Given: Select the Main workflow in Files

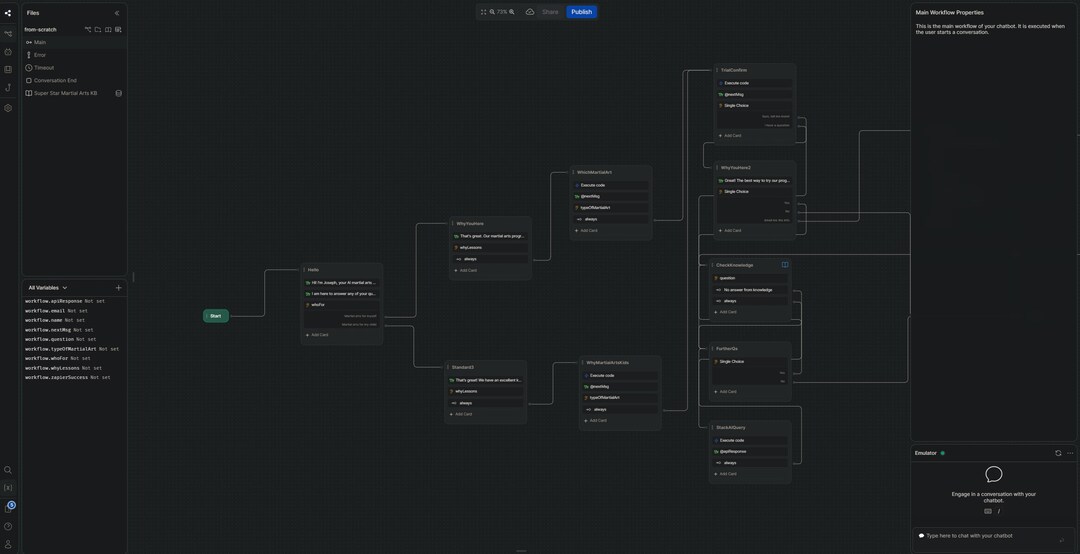Looking at the screenshot, I should coord(74,42).
